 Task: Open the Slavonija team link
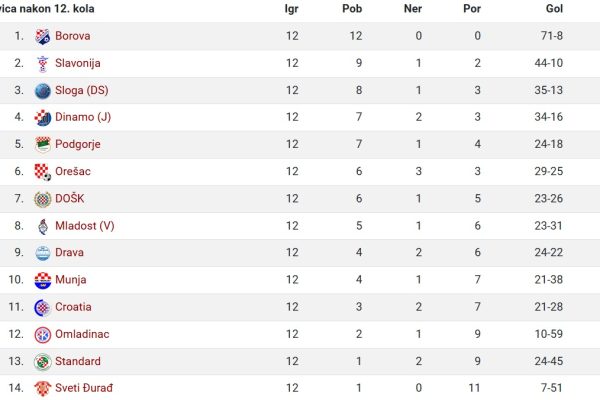coord(78,63)
